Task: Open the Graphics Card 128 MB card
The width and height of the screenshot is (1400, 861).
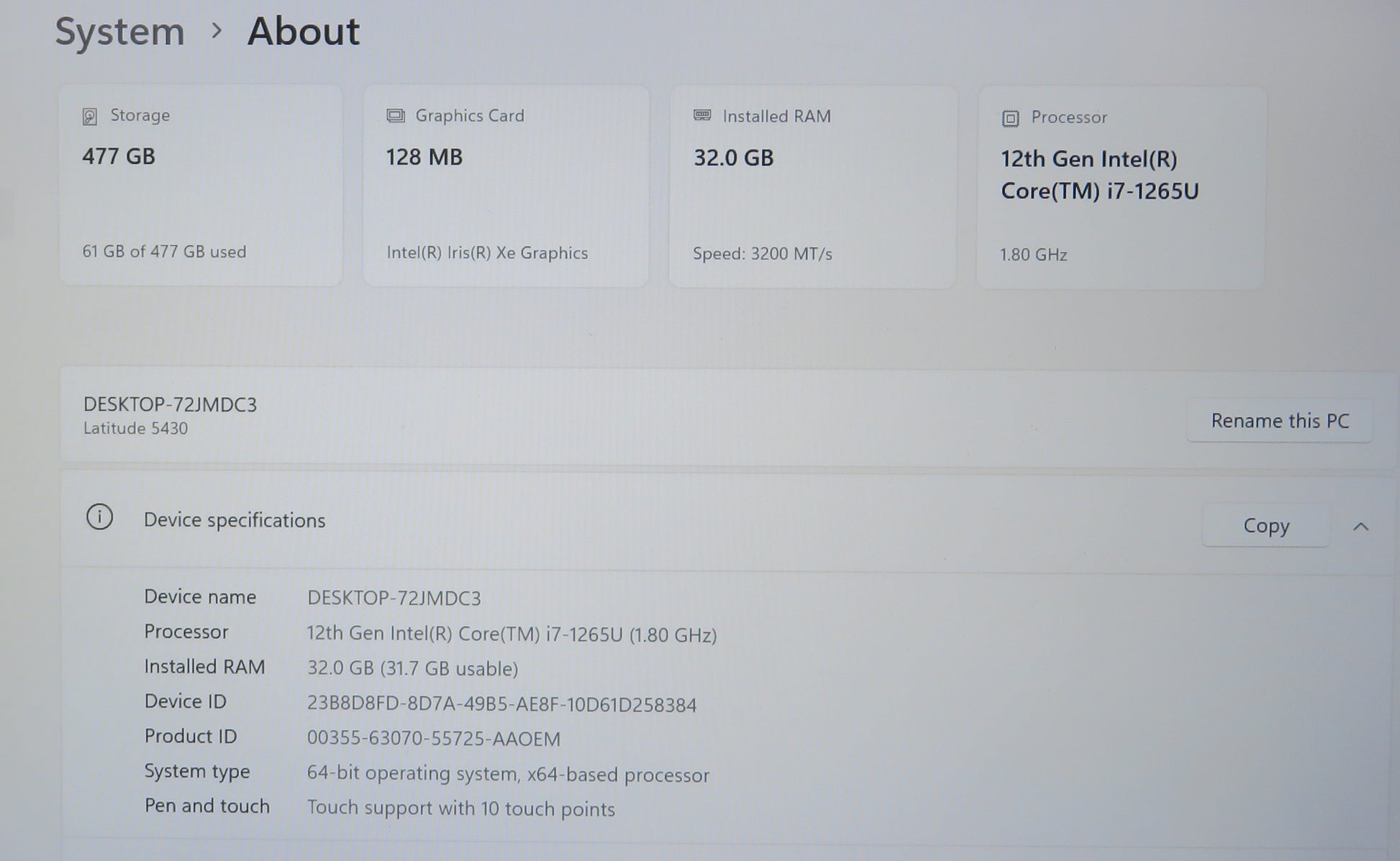Action: tap(506, 186)
